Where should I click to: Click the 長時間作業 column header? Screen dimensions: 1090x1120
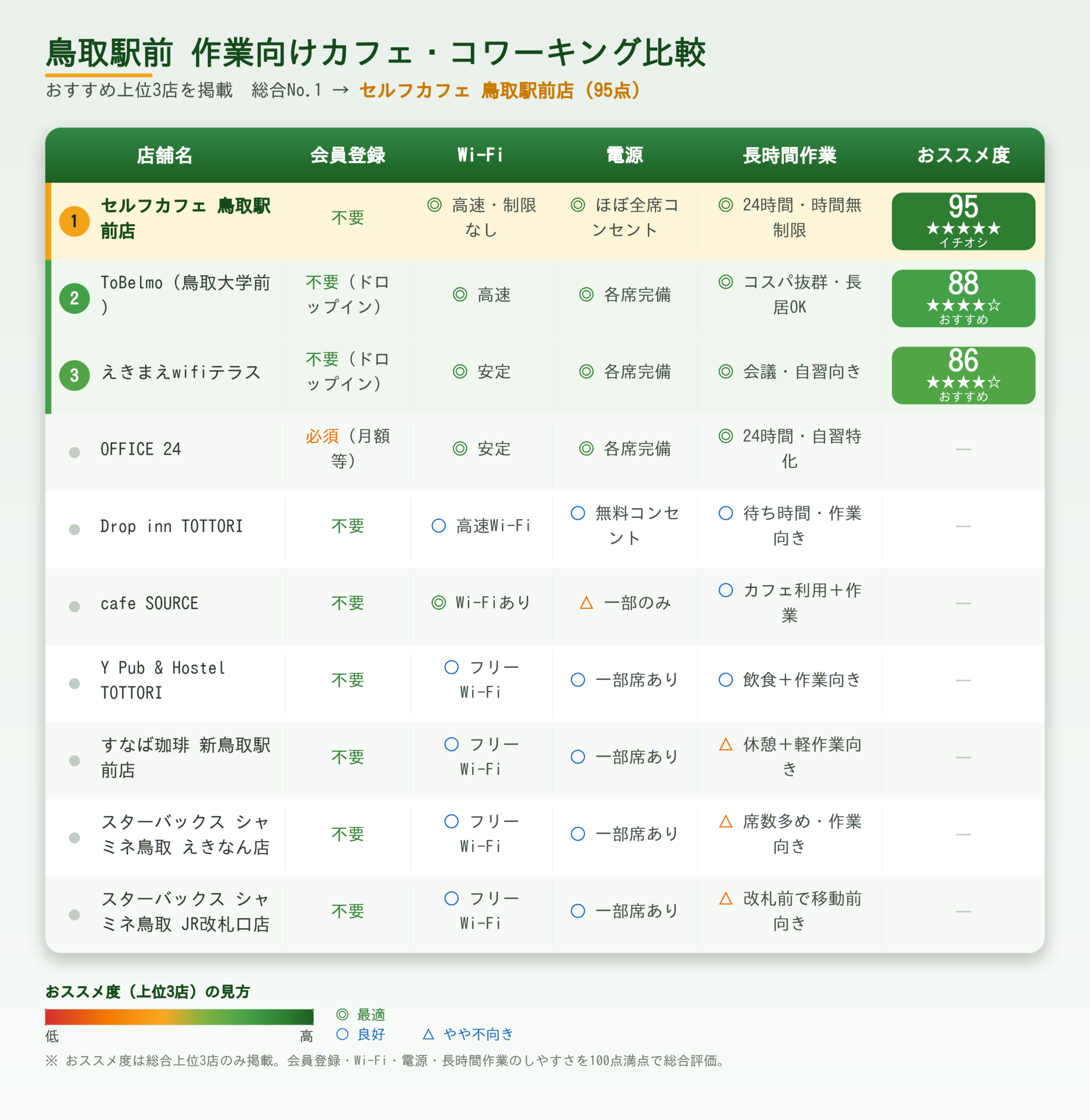[789, 155]
